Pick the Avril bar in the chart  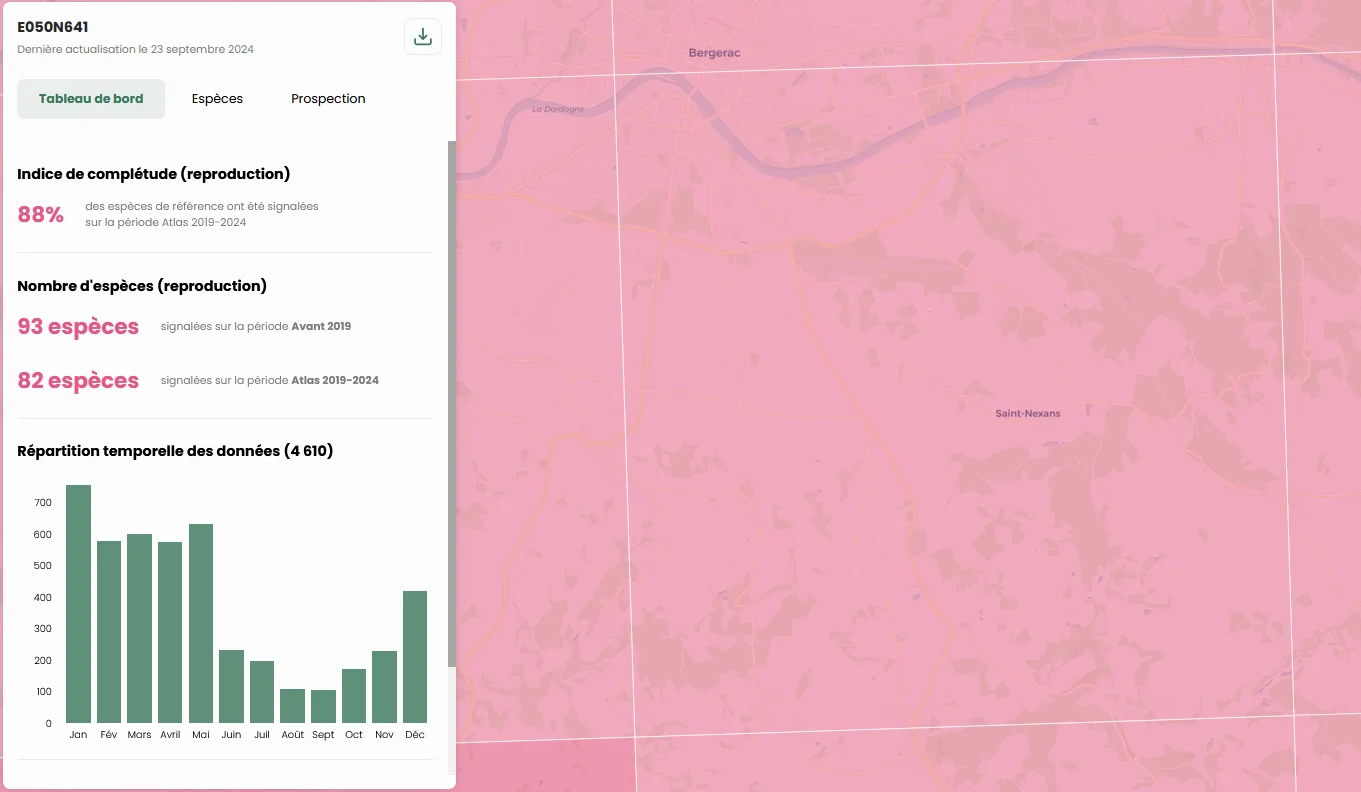170,632
